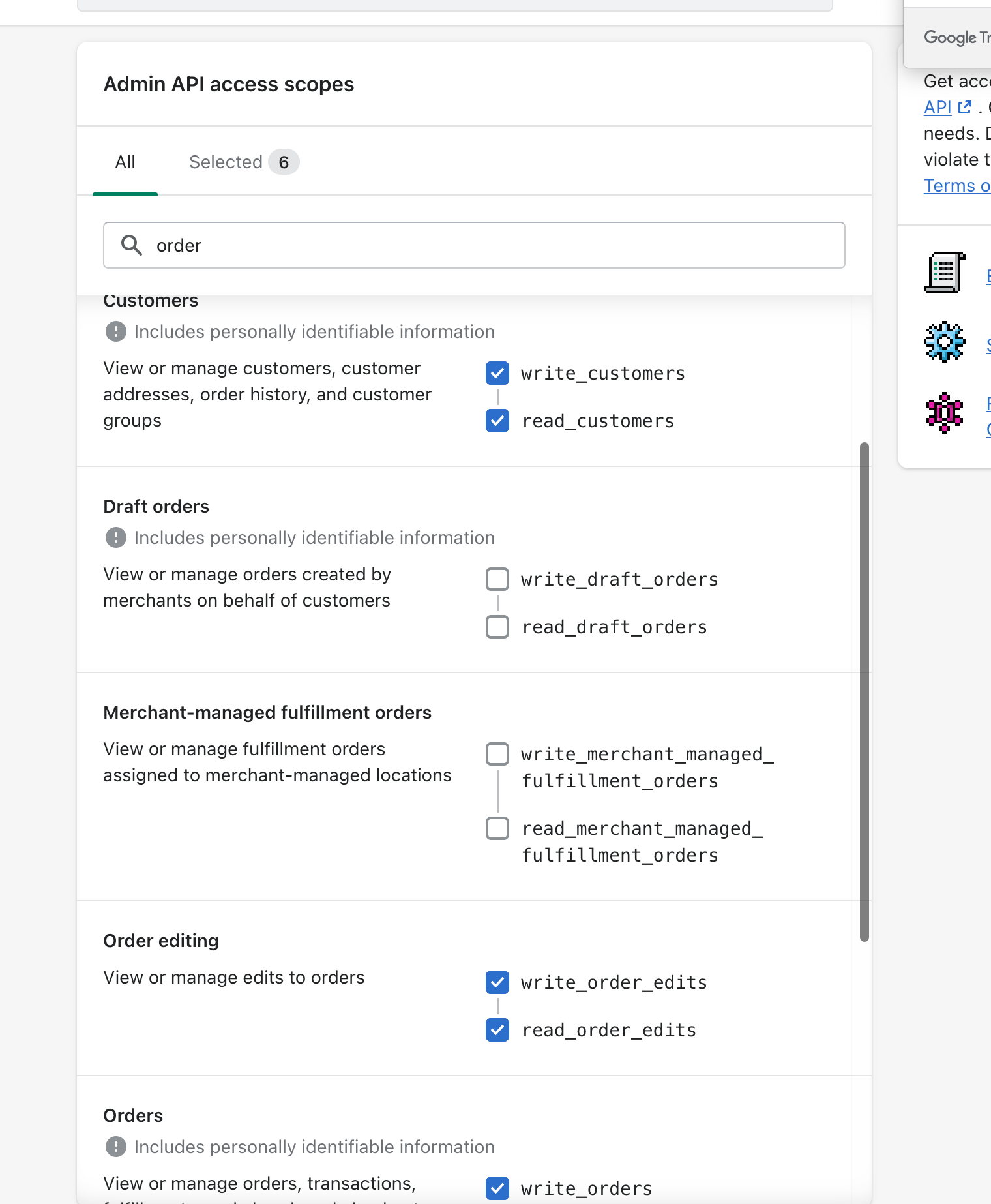Click the read_order_edits label text
This screenshot has width=991, height=1204.
(609, 1030)
